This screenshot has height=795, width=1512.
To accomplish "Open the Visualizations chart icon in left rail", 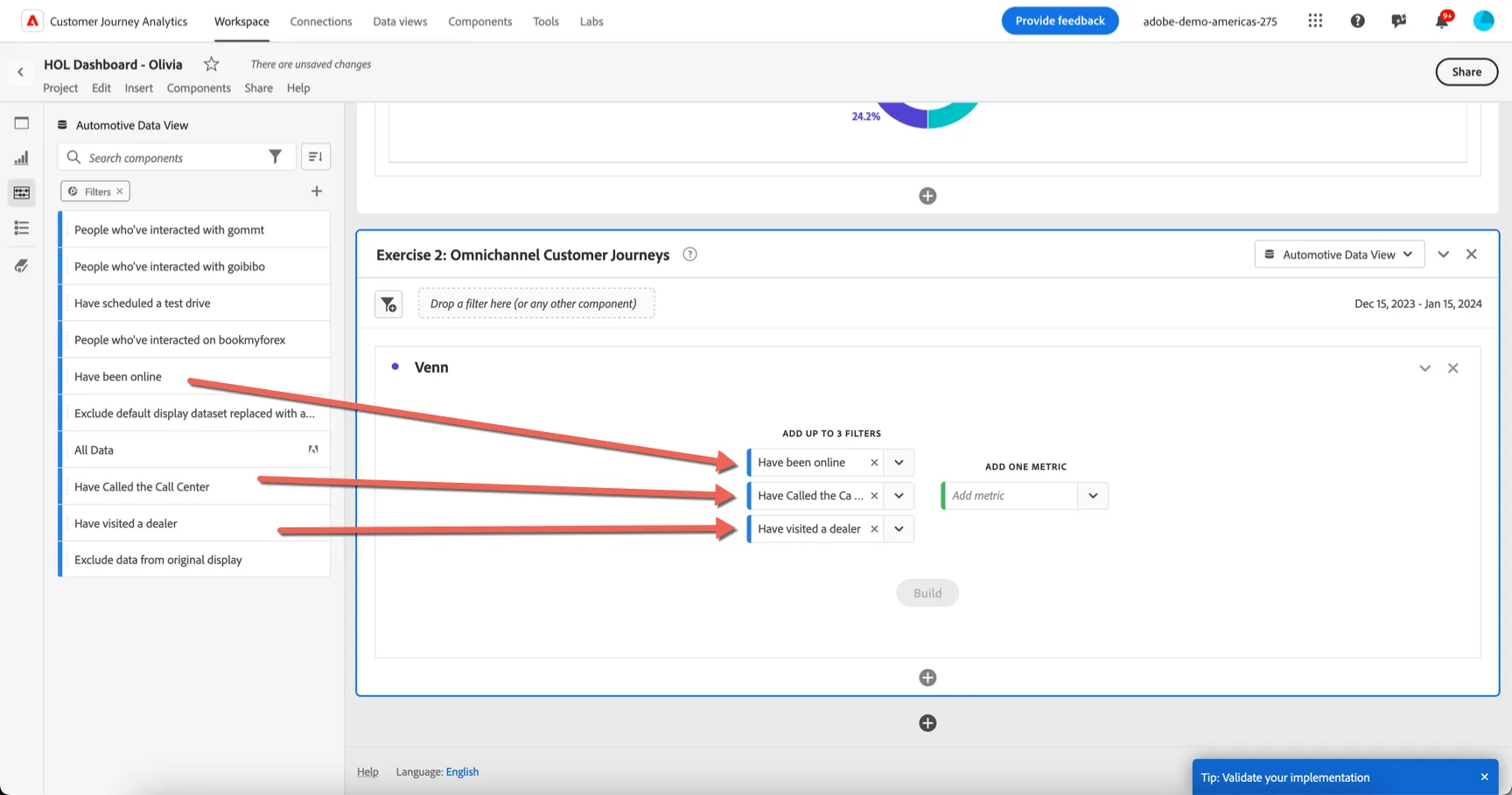I will click(x=22, y=158).
